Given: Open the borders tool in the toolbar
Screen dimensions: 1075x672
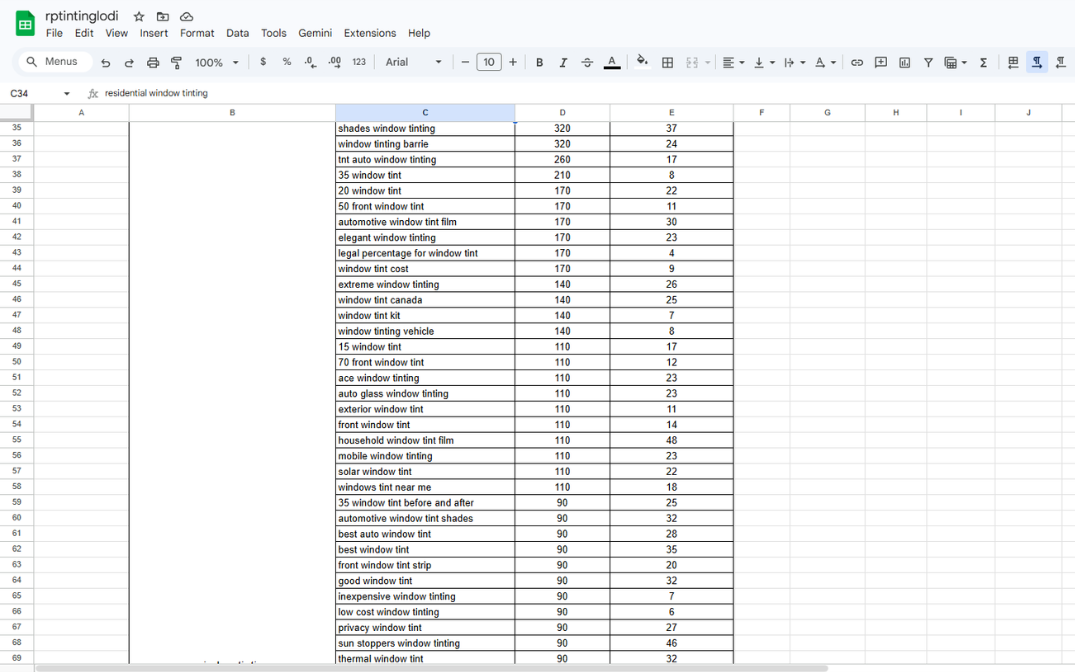Looking at the screenshot, I should click(x=668, y=62).
